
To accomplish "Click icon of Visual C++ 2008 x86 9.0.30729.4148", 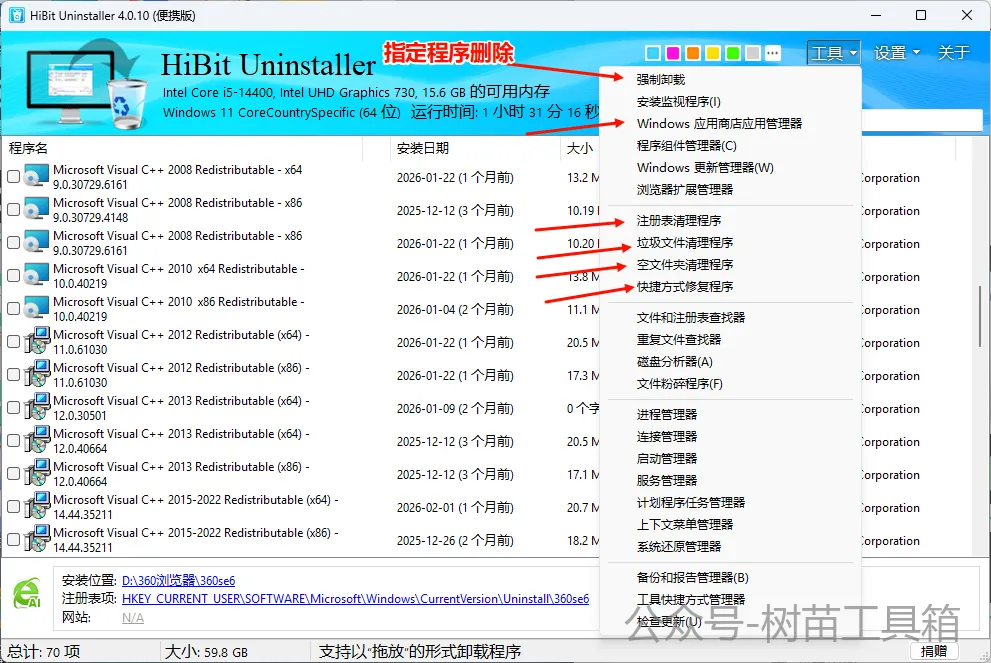I will click(36, 209).
